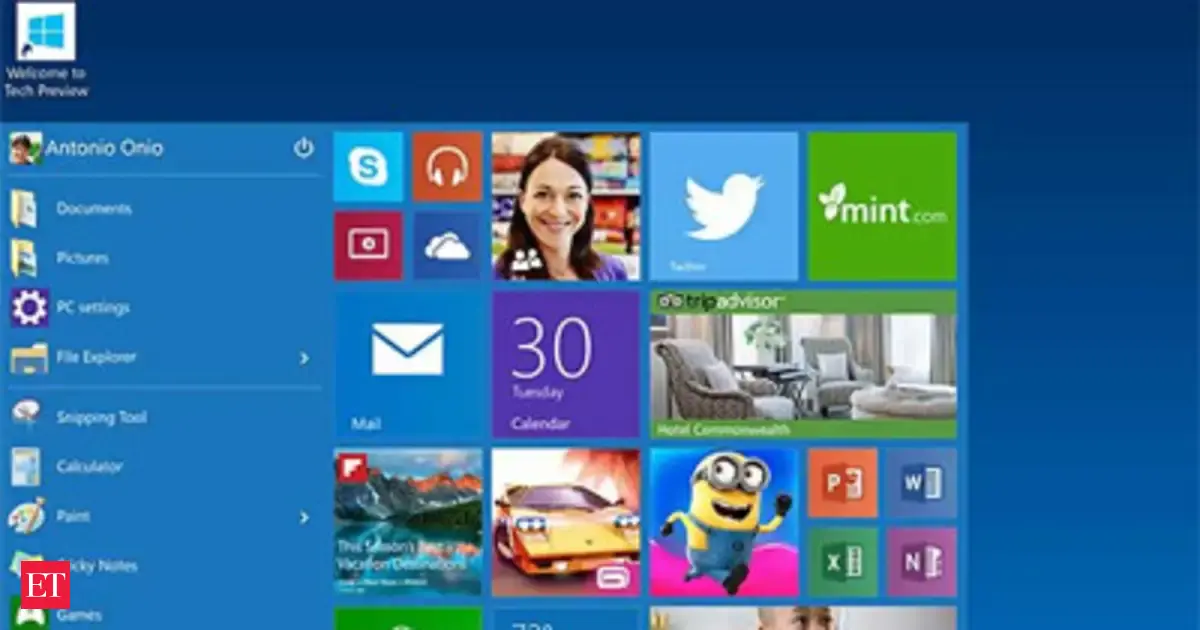Launch the Music headphones tile
The height and width of the screenshot is (630, 1200).
(447, 167)
